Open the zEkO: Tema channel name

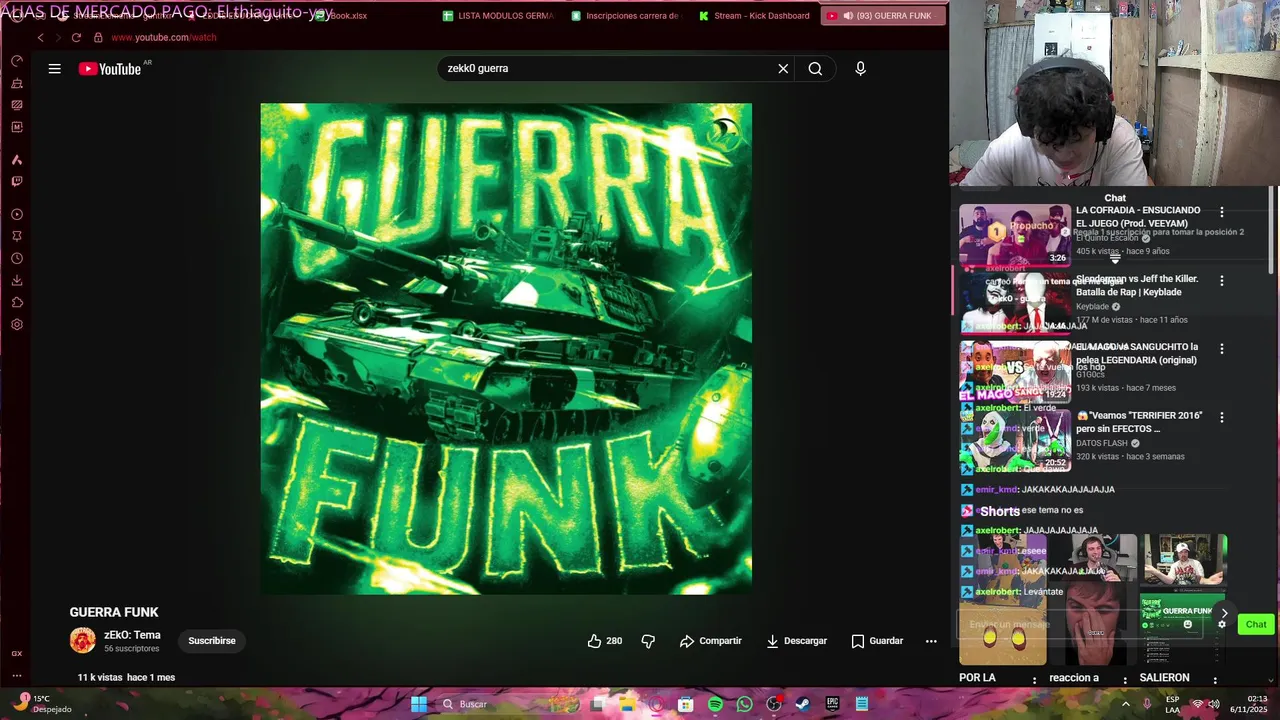(x=132, y=635)
